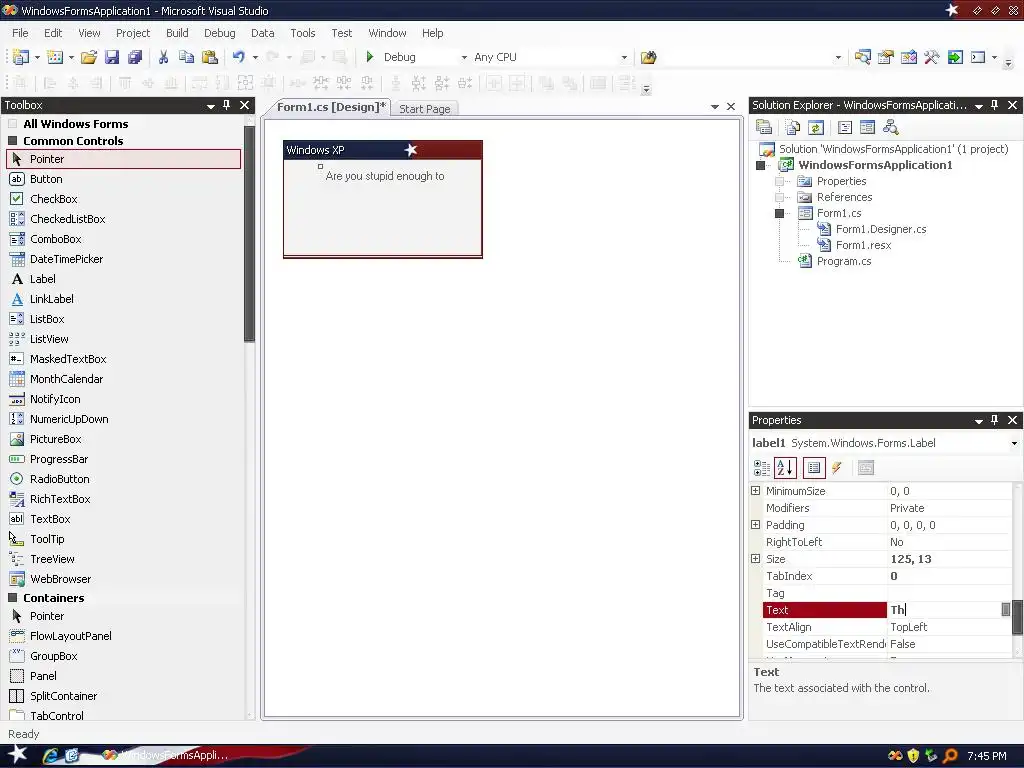
Task: Select the Pointer tool under Common Controls
Action: [124, 159]
